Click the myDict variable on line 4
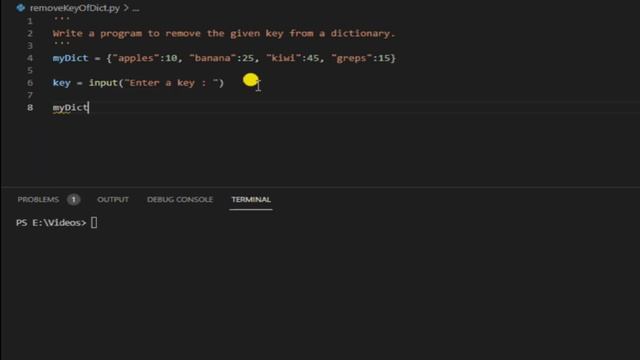 70,58
